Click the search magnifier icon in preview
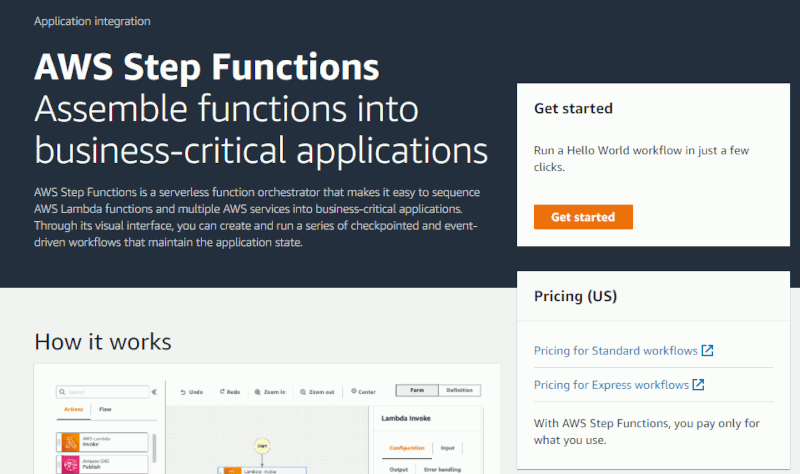800x474 pixels. [62, 392]
